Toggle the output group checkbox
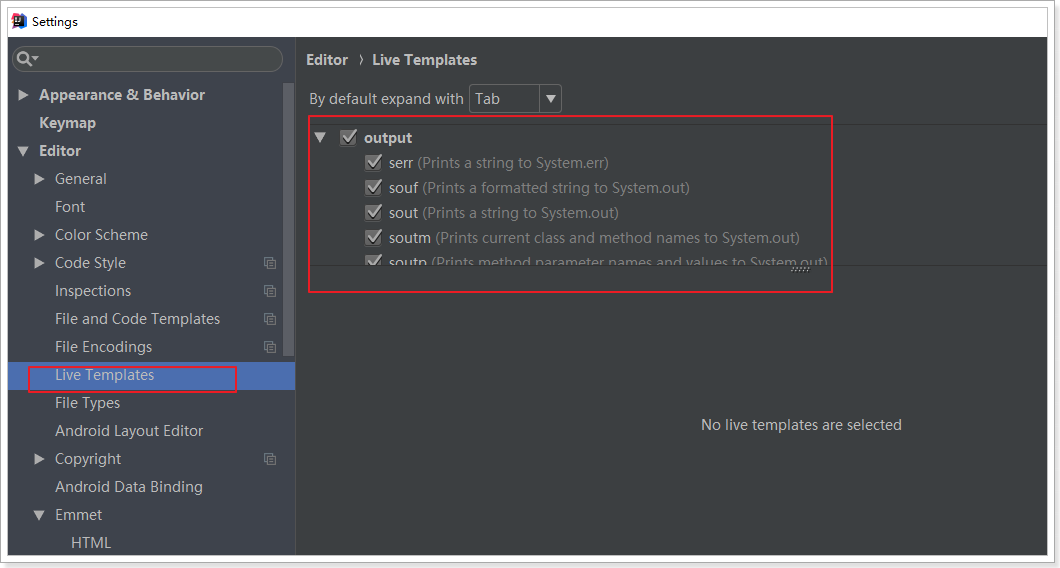This screenshot has height=568, width=1060. pyautogui.click(x=349, y=138)
